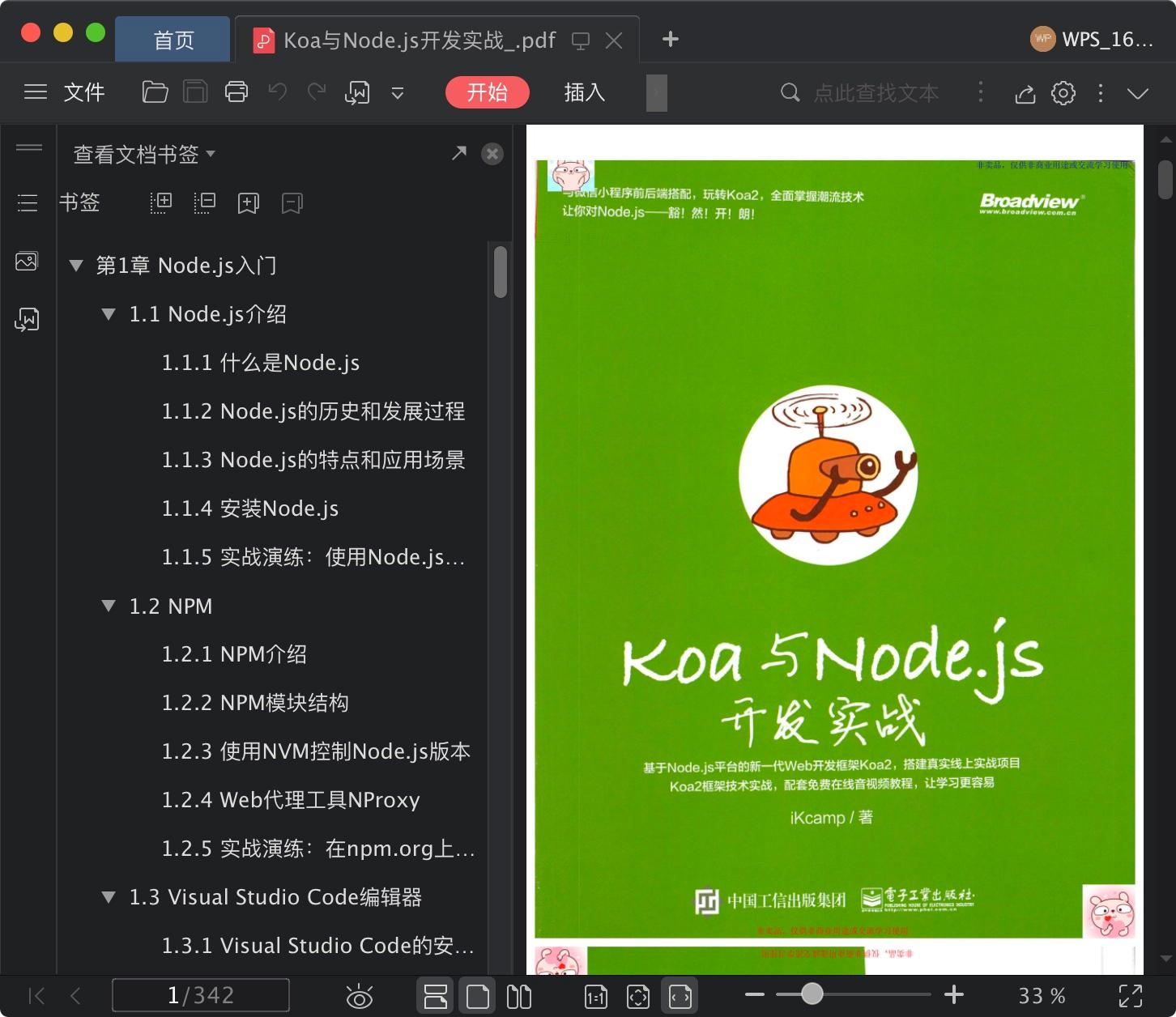Collapse 1.3 Visual Studio Code编辑器 section
Image resolution: width=1176 pixels, height=1017 pixels.
click(x=109, y=897)
